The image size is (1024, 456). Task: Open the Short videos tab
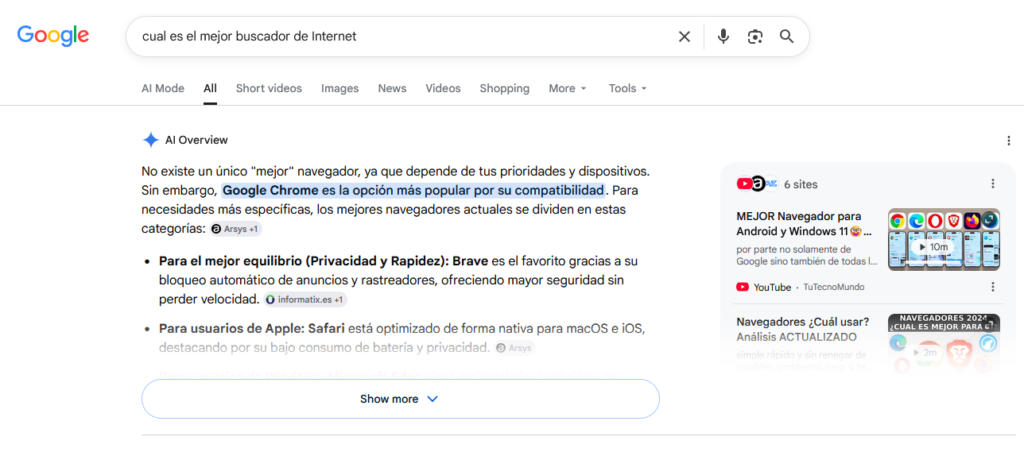point(269,88)
